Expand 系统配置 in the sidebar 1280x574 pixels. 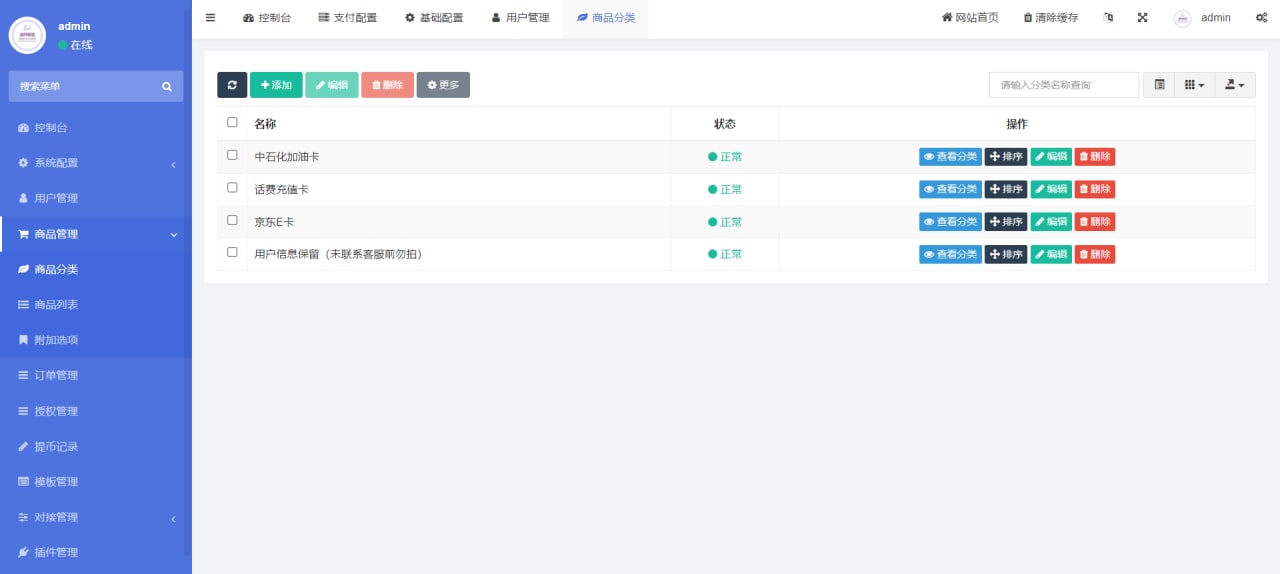tap(96, 163)
